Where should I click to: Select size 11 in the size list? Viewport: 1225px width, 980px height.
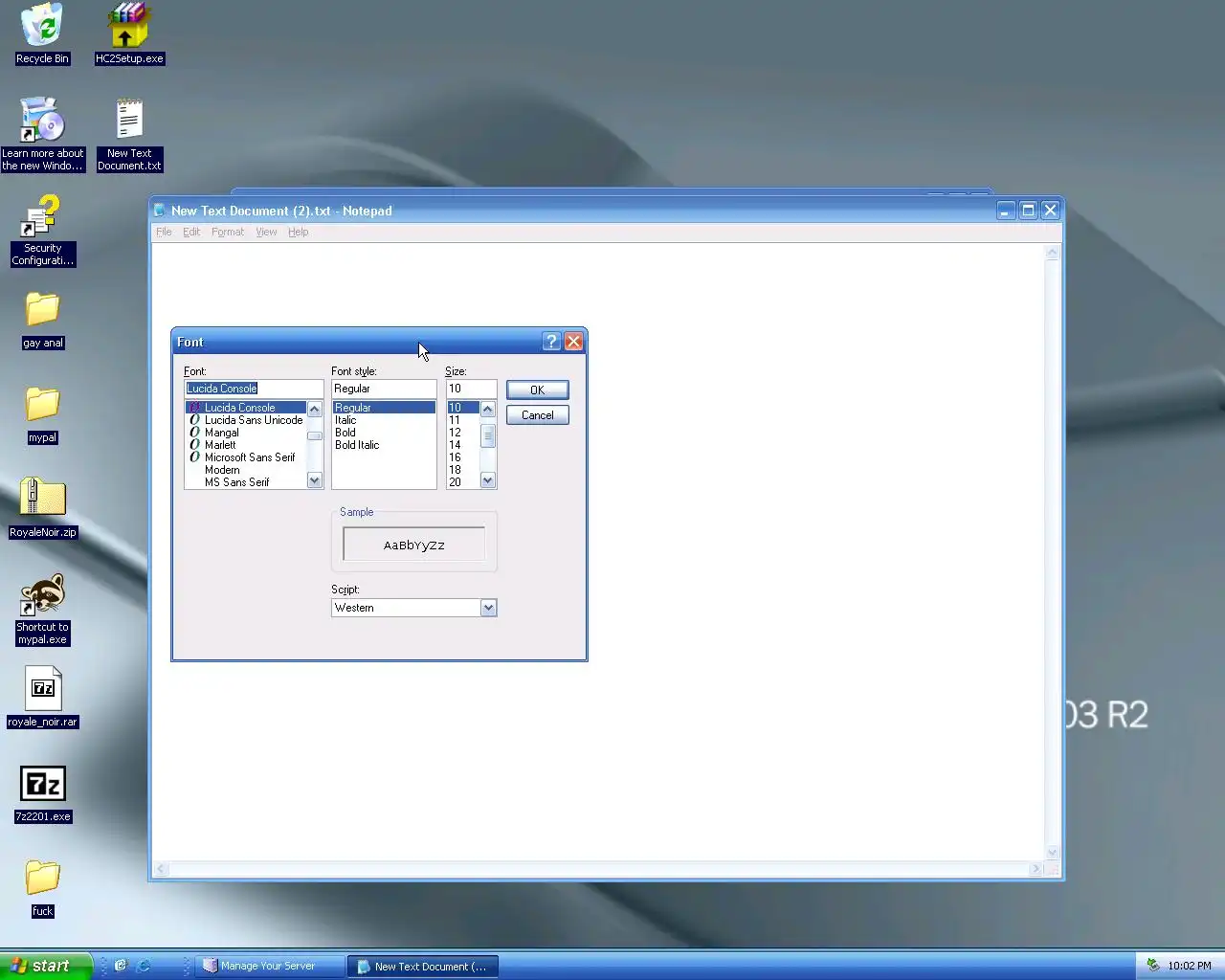pos(462,420)
